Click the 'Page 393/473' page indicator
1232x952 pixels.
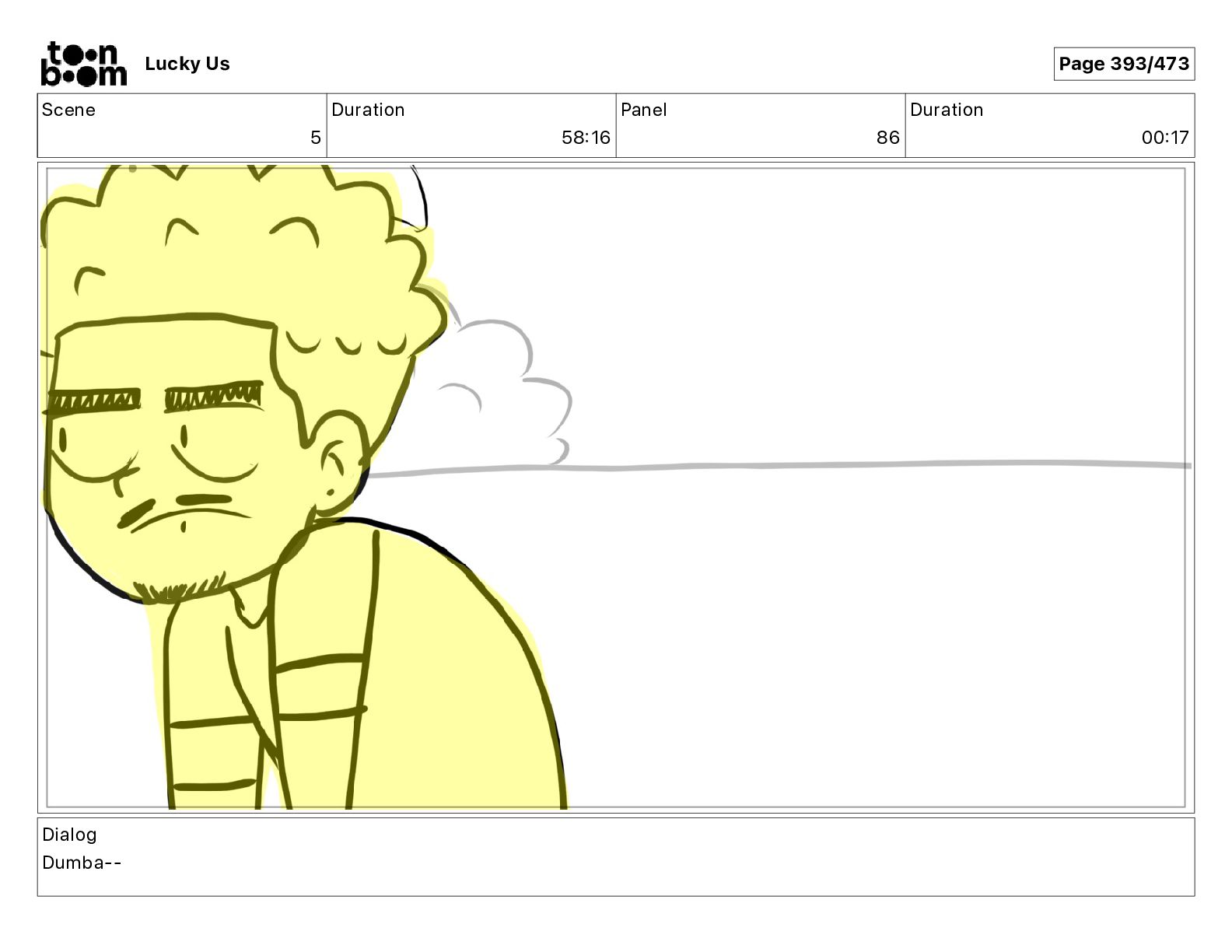click(x=1124, y=64)
